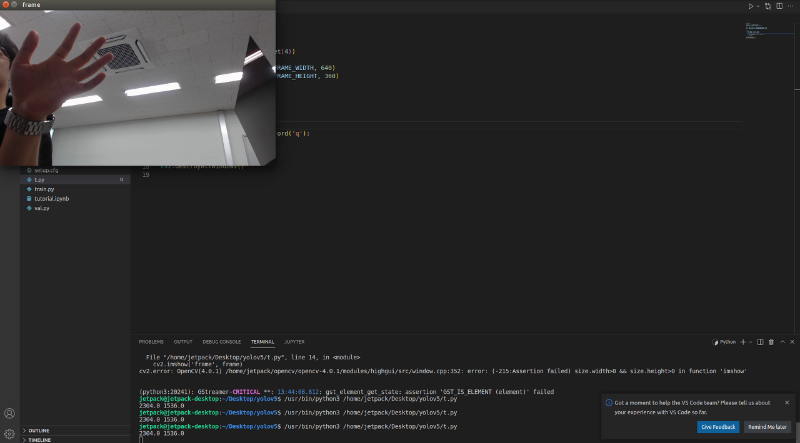Open the source control changes icon in editor toolbar
The height and width of the screenshot is (443, 800).
coord(768,6)
